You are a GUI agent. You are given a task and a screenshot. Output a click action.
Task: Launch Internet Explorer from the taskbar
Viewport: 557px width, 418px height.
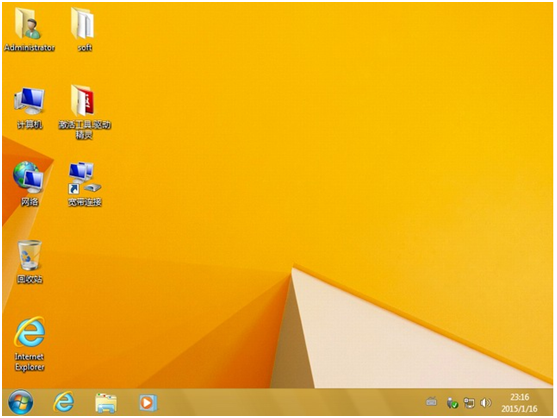click(x=64, y=402)
